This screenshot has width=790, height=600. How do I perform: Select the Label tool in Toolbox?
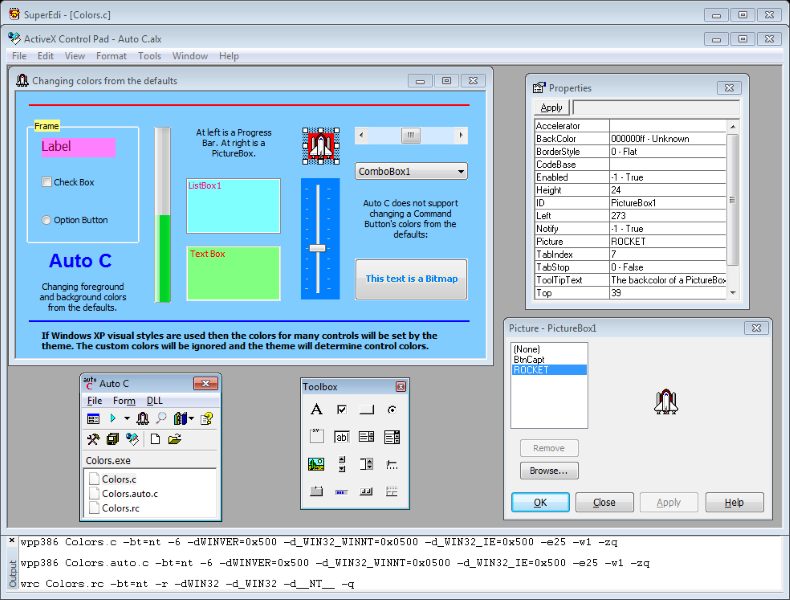pyautogui.click(x=316, y=409)
